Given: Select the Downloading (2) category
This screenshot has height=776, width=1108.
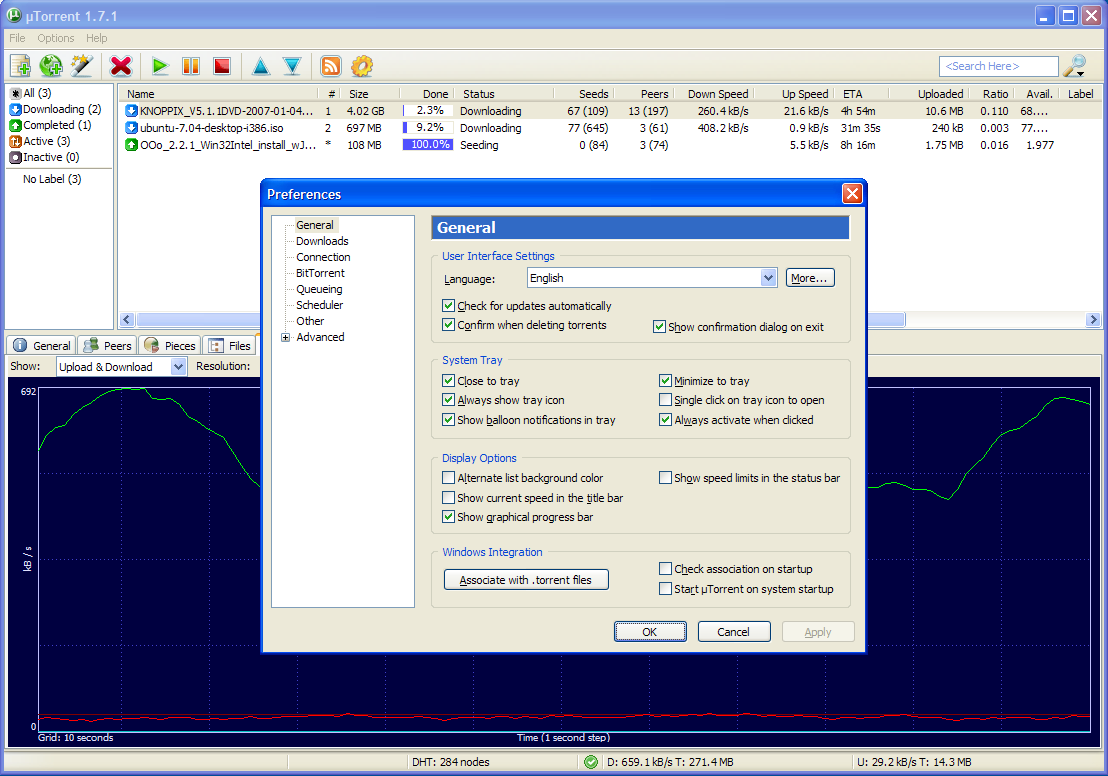Looking at the screenshot, I should pos(56,110).
